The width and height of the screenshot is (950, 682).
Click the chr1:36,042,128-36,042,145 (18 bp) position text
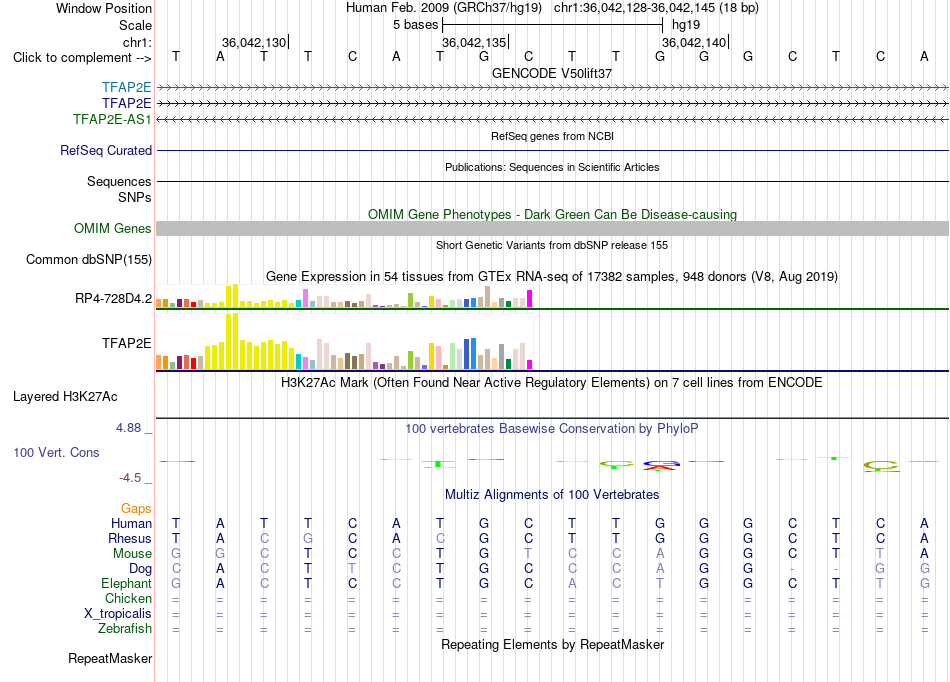[x=656, y=8]
